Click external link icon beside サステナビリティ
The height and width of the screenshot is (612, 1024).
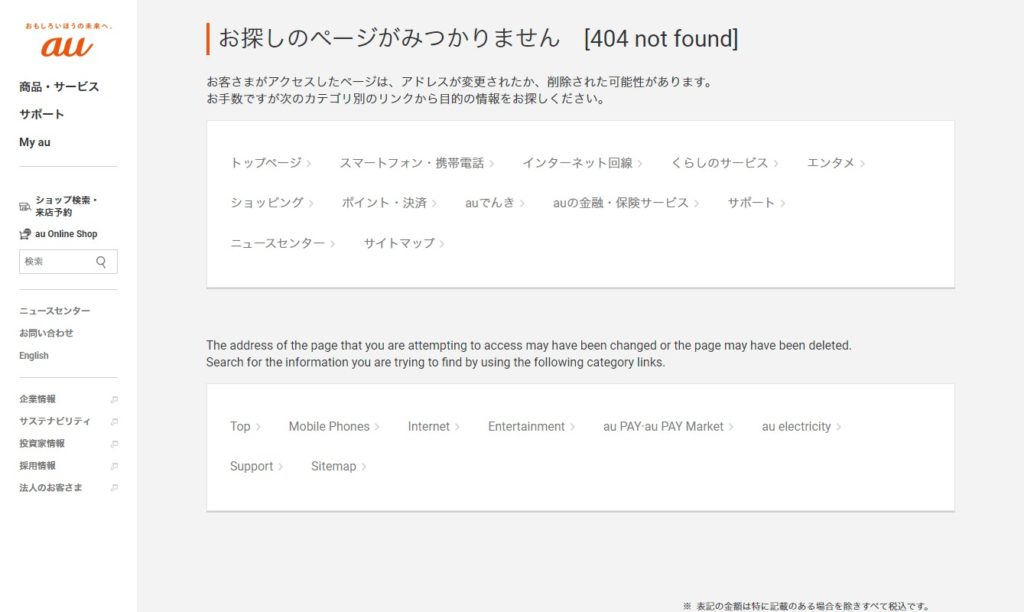pyautogui.click(x=114, y=422)
